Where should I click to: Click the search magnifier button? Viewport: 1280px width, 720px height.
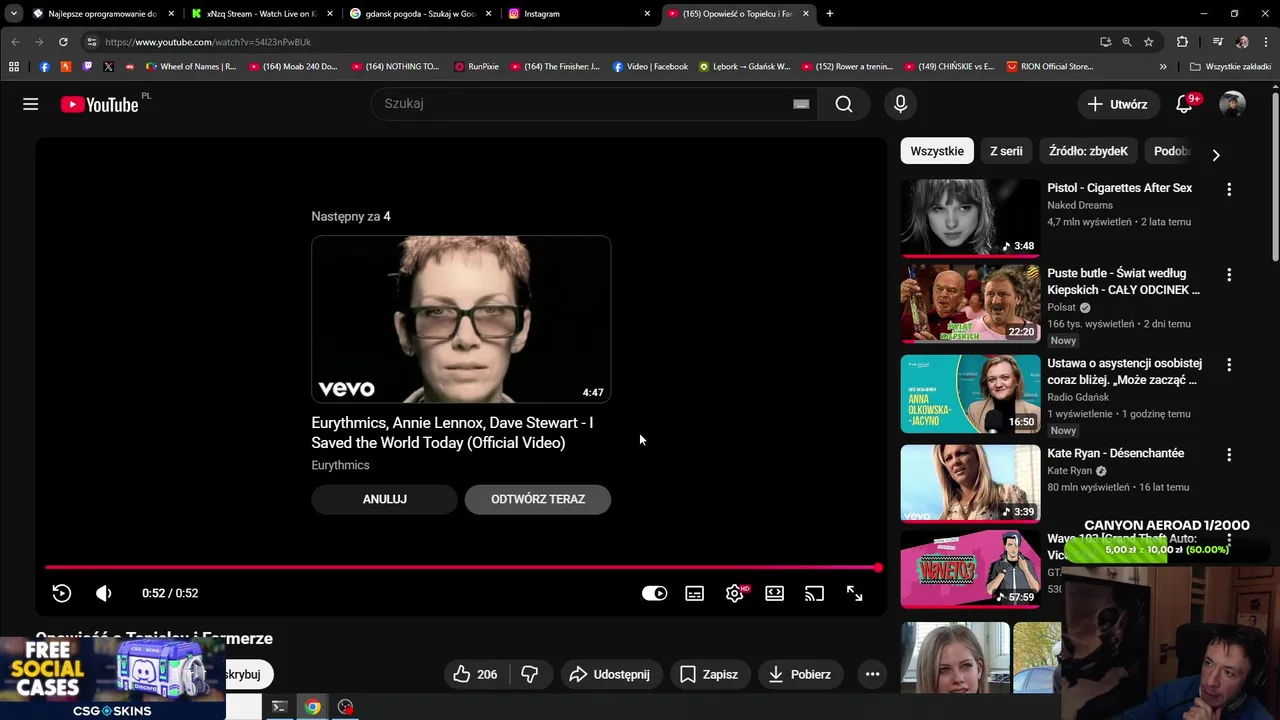pos(844,104)
